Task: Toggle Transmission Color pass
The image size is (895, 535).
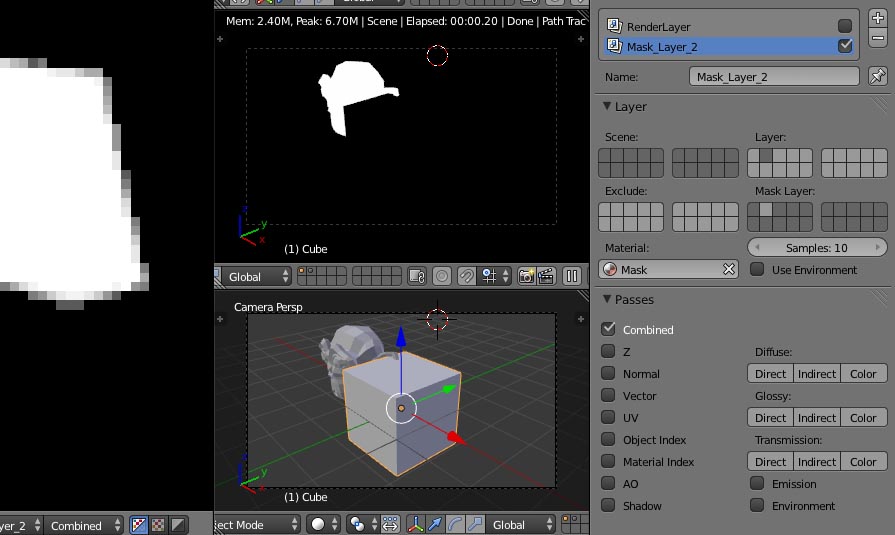Action: tap(864, 461)
